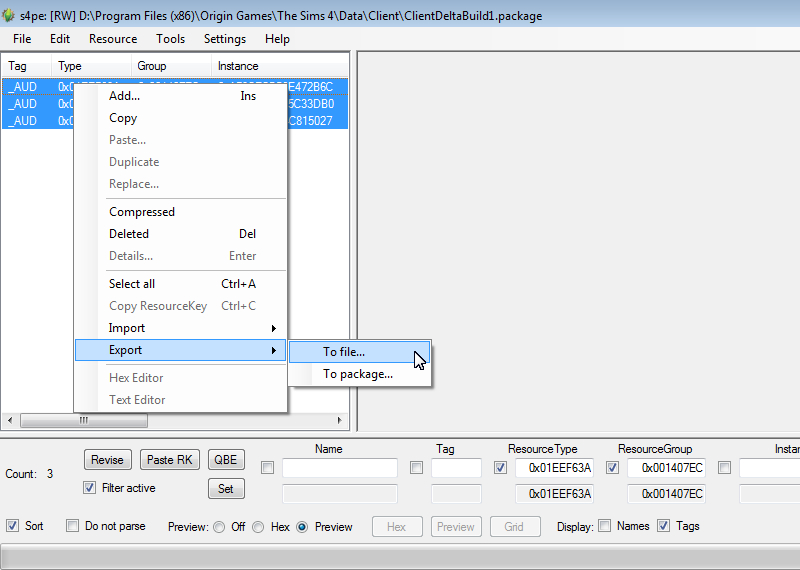Screen dimensions: 800x570
Task: Click the list's right scroll arrow
Action: [x=340, y=420]
